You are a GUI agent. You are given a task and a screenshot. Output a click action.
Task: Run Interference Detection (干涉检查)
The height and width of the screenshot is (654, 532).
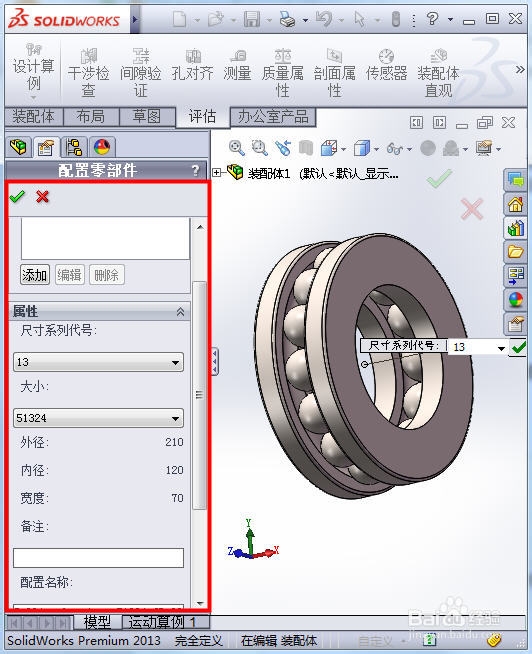coord(88,72)
